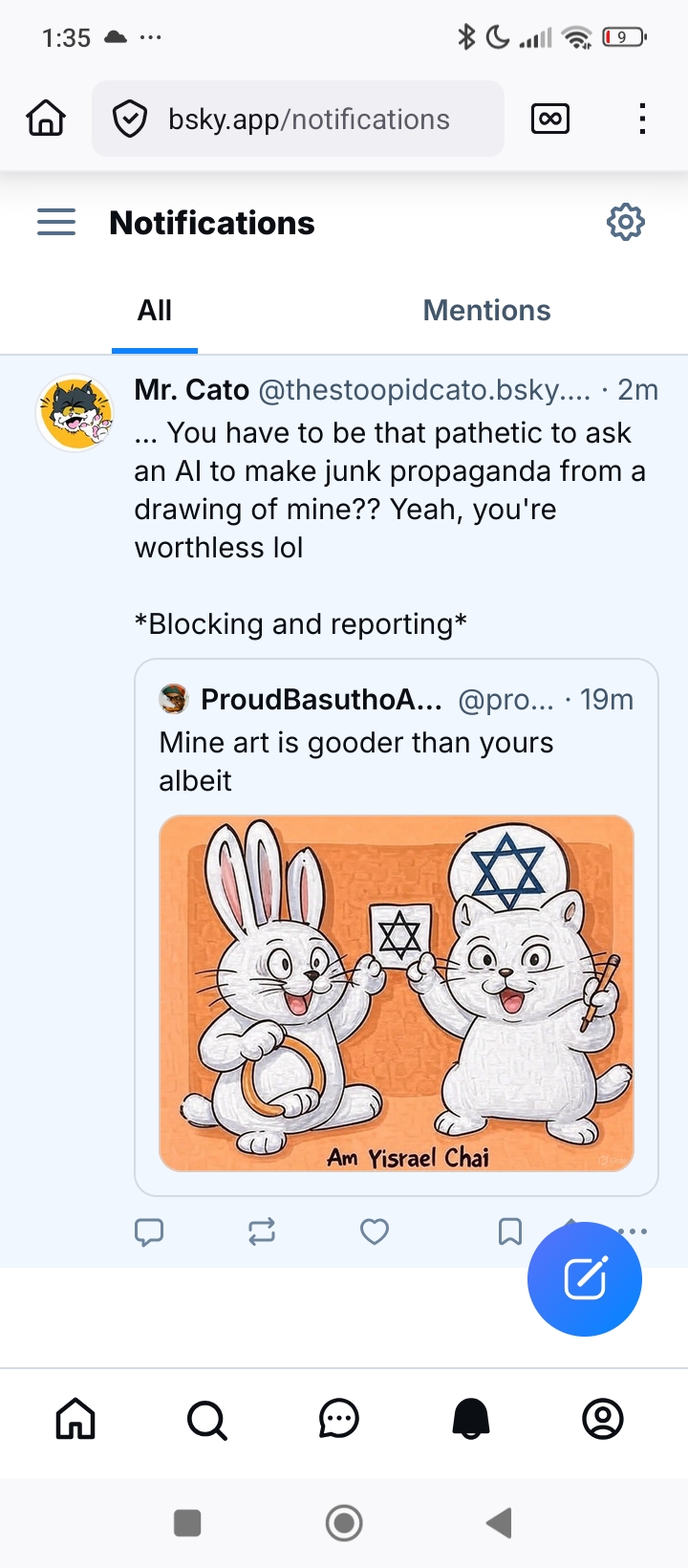Tap the bsky.app/notifications address bar
Image resolution: width=688 pixels, height=1568 pixels.
point(308,120)
